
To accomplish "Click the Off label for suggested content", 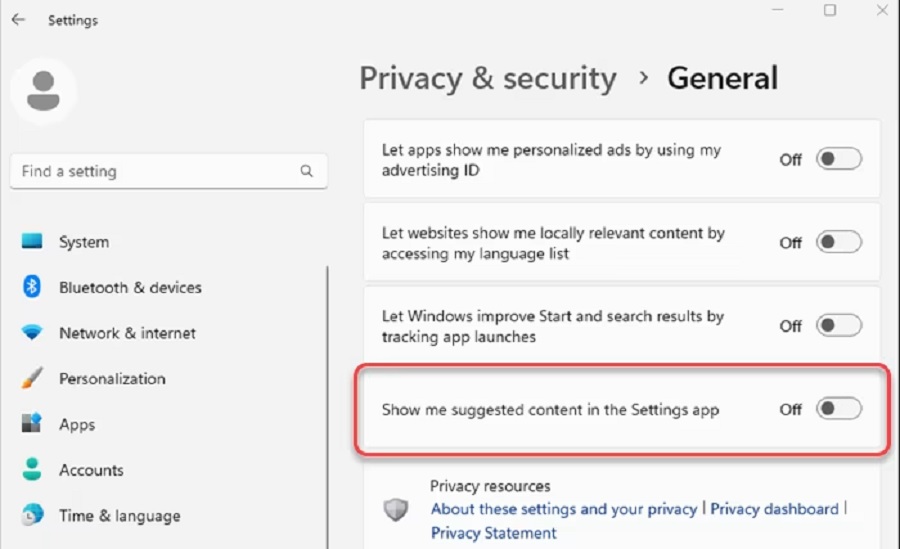I will pyautogui.click(x=790, y=409).
